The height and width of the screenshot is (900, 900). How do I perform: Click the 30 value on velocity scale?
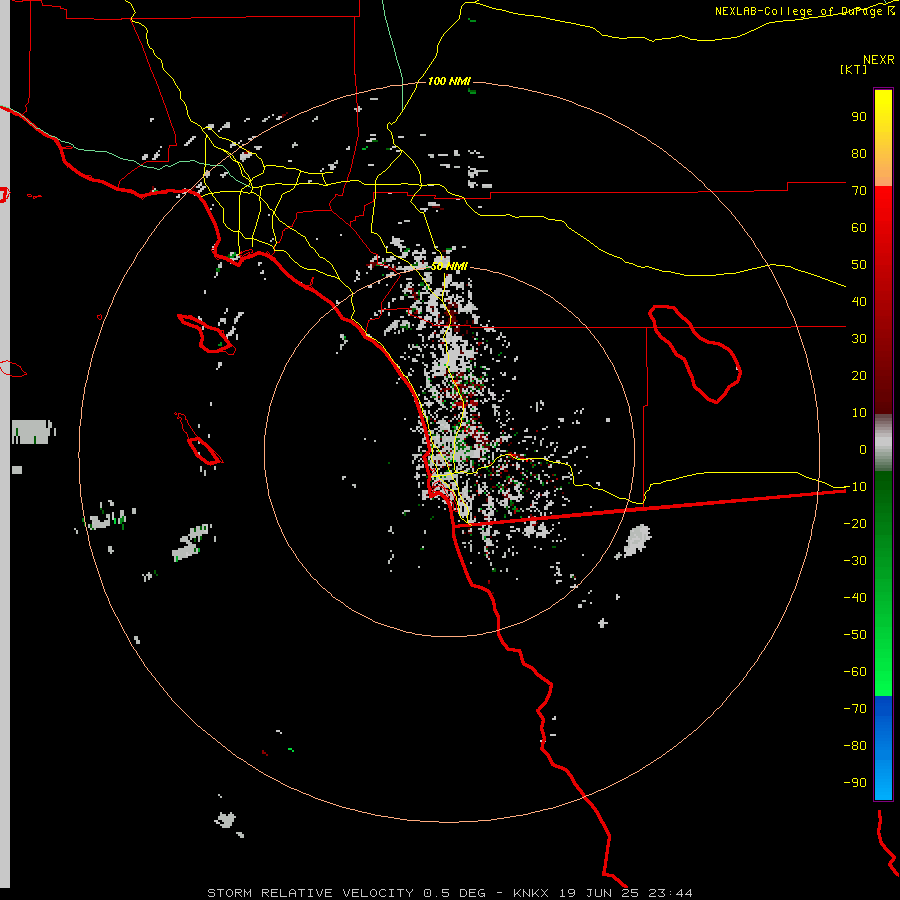coord(859,339)
